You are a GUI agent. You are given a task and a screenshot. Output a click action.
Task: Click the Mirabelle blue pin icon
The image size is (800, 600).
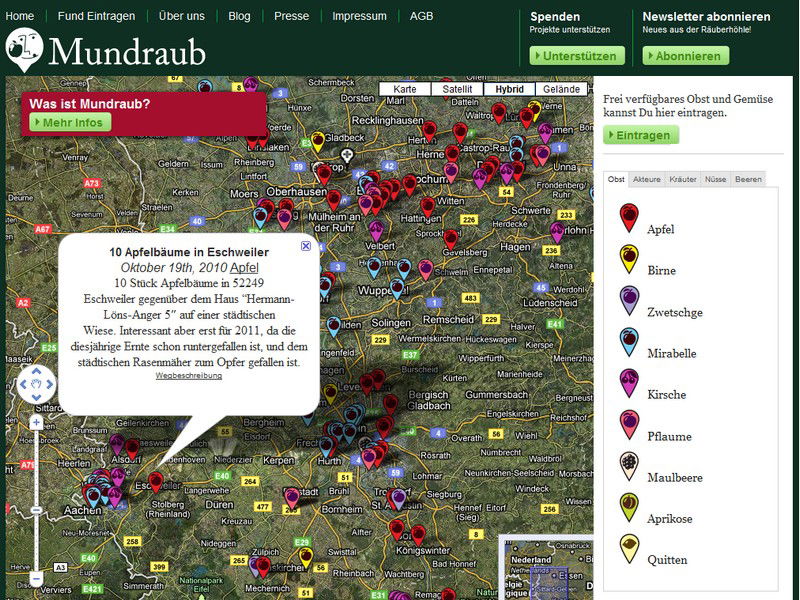coord(629,342)
